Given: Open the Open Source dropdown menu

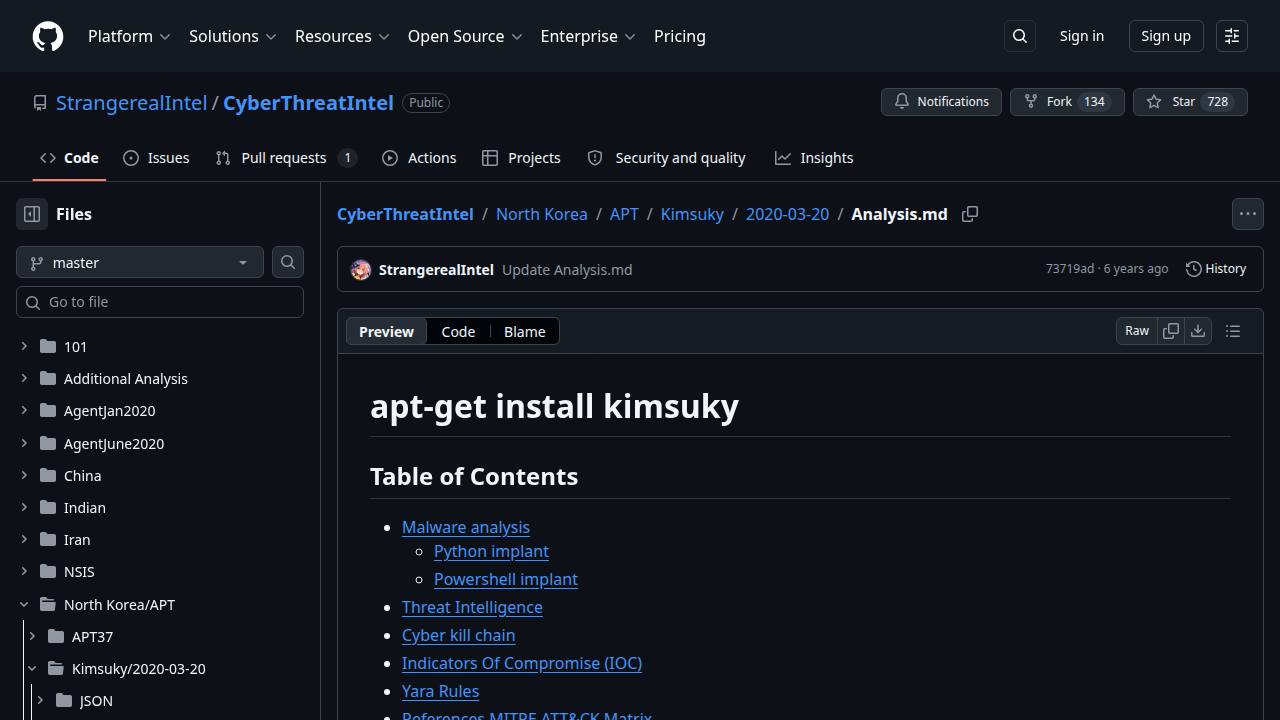Looking at the screenshot, I should pos(465,36).
